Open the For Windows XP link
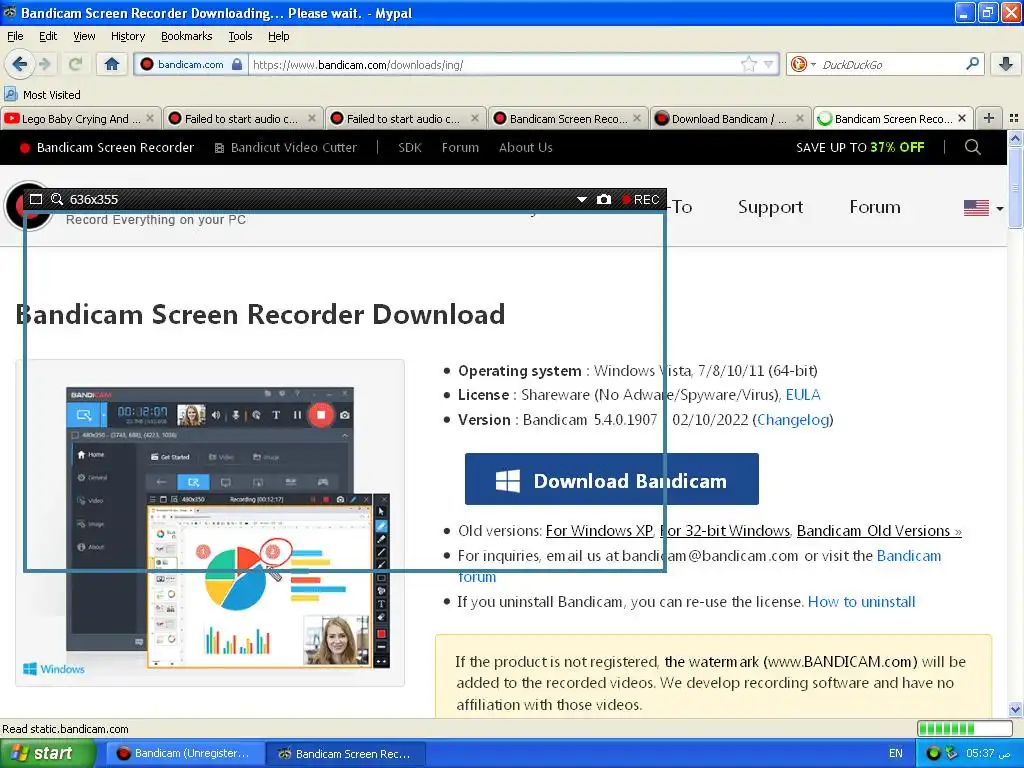 click(x=599, y=531)
